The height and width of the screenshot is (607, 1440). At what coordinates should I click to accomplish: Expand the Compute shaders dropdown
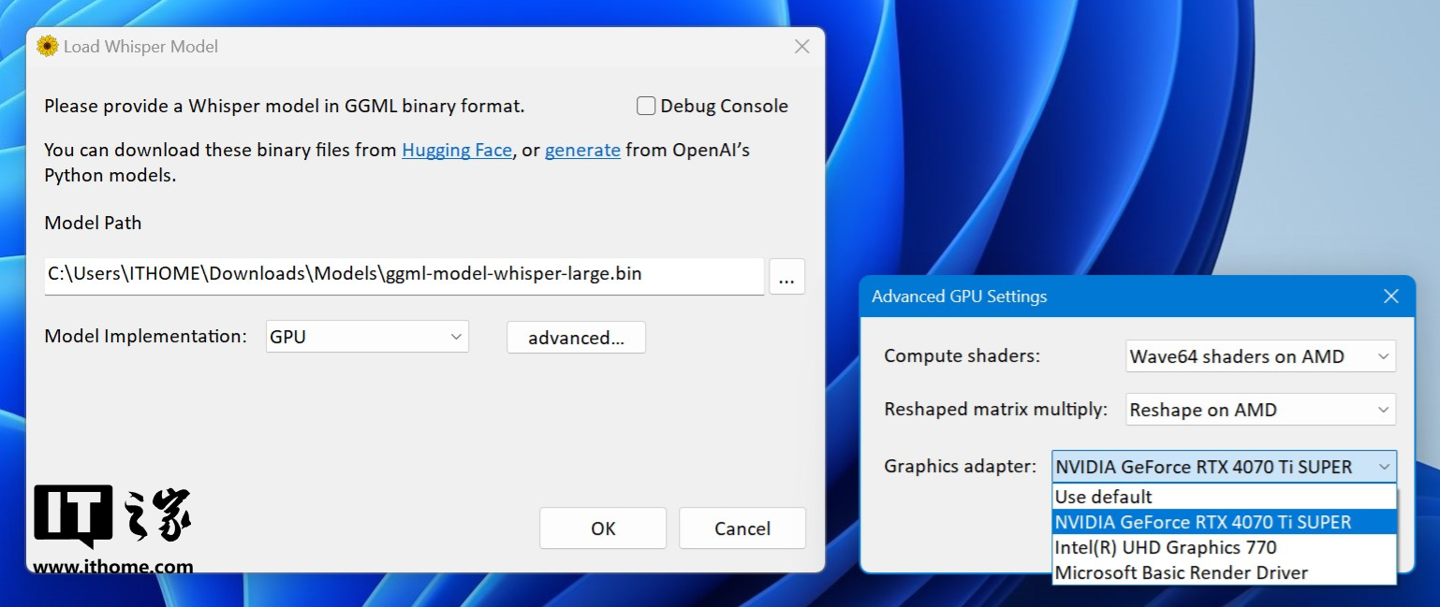[x=1260, y=356]
